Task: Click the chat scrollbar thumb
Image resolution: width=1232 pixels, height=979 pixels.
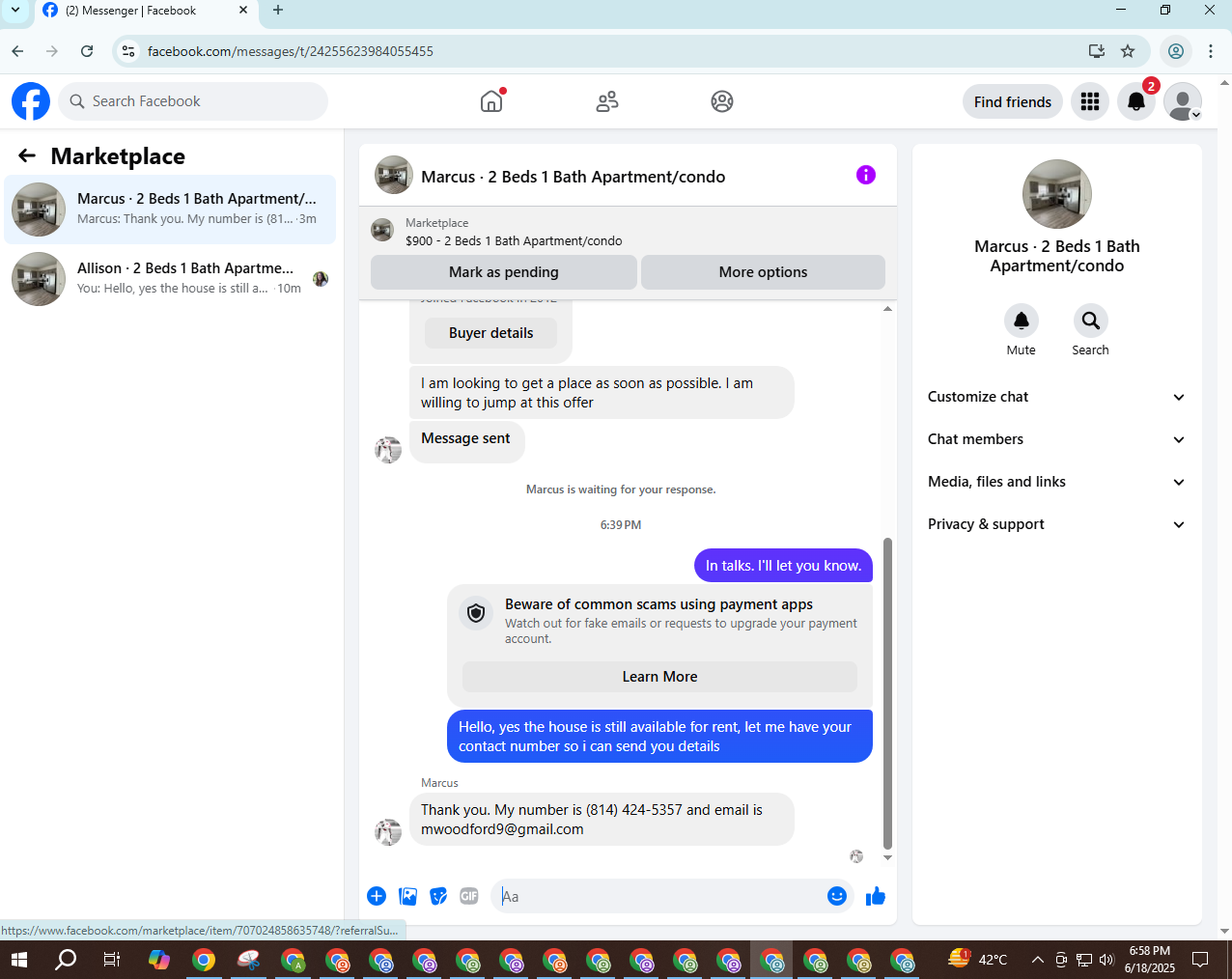Action: [x=887, y=693]
